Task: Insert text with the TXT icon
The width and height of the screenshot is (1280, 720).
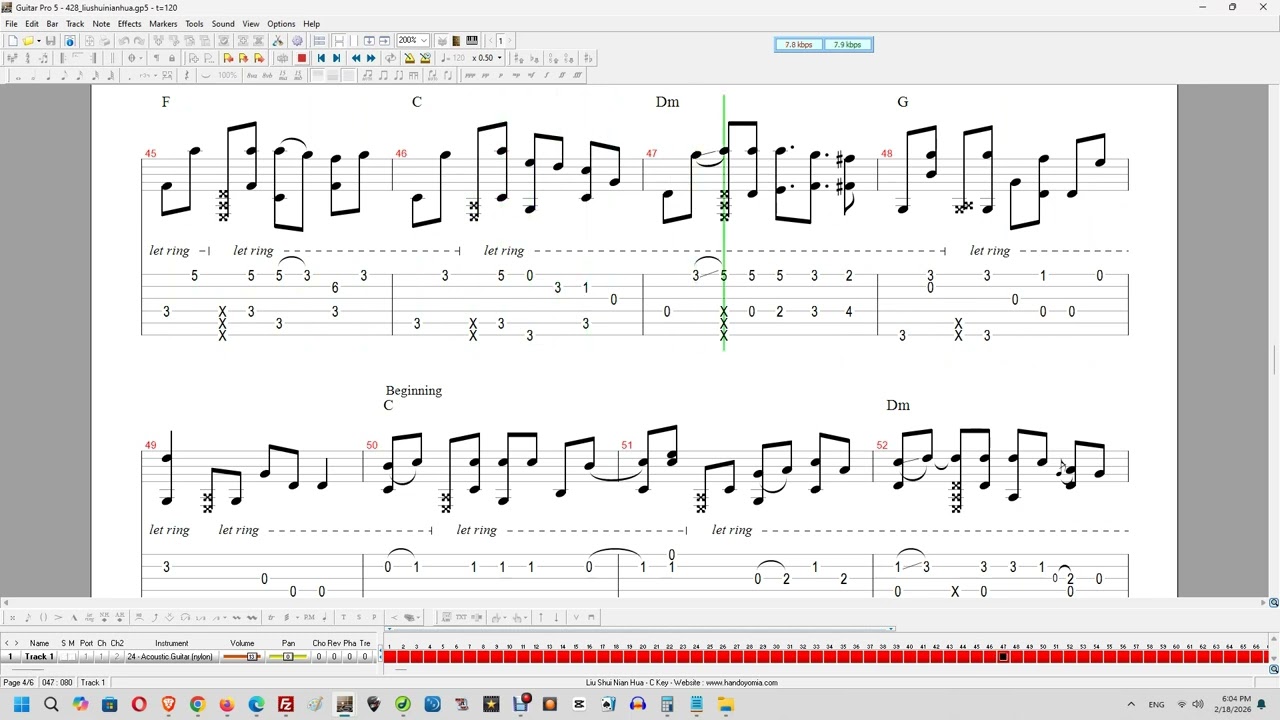Action: [461, 617]
